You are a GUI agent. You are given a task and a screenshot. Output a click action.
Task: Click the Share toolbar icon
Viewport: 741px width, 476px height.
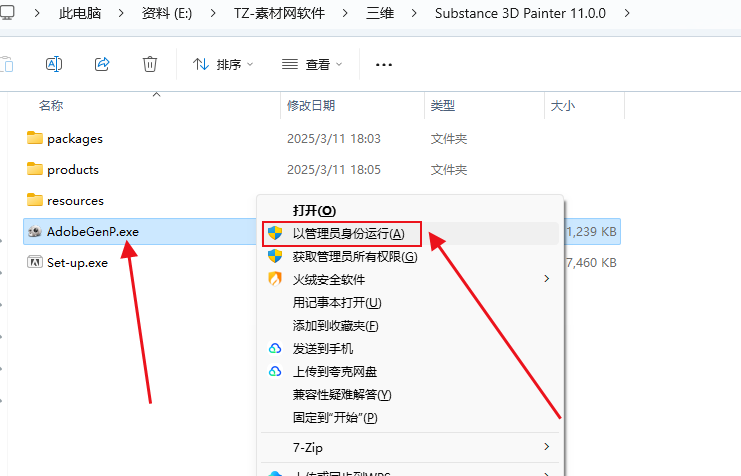pos(102,64)
